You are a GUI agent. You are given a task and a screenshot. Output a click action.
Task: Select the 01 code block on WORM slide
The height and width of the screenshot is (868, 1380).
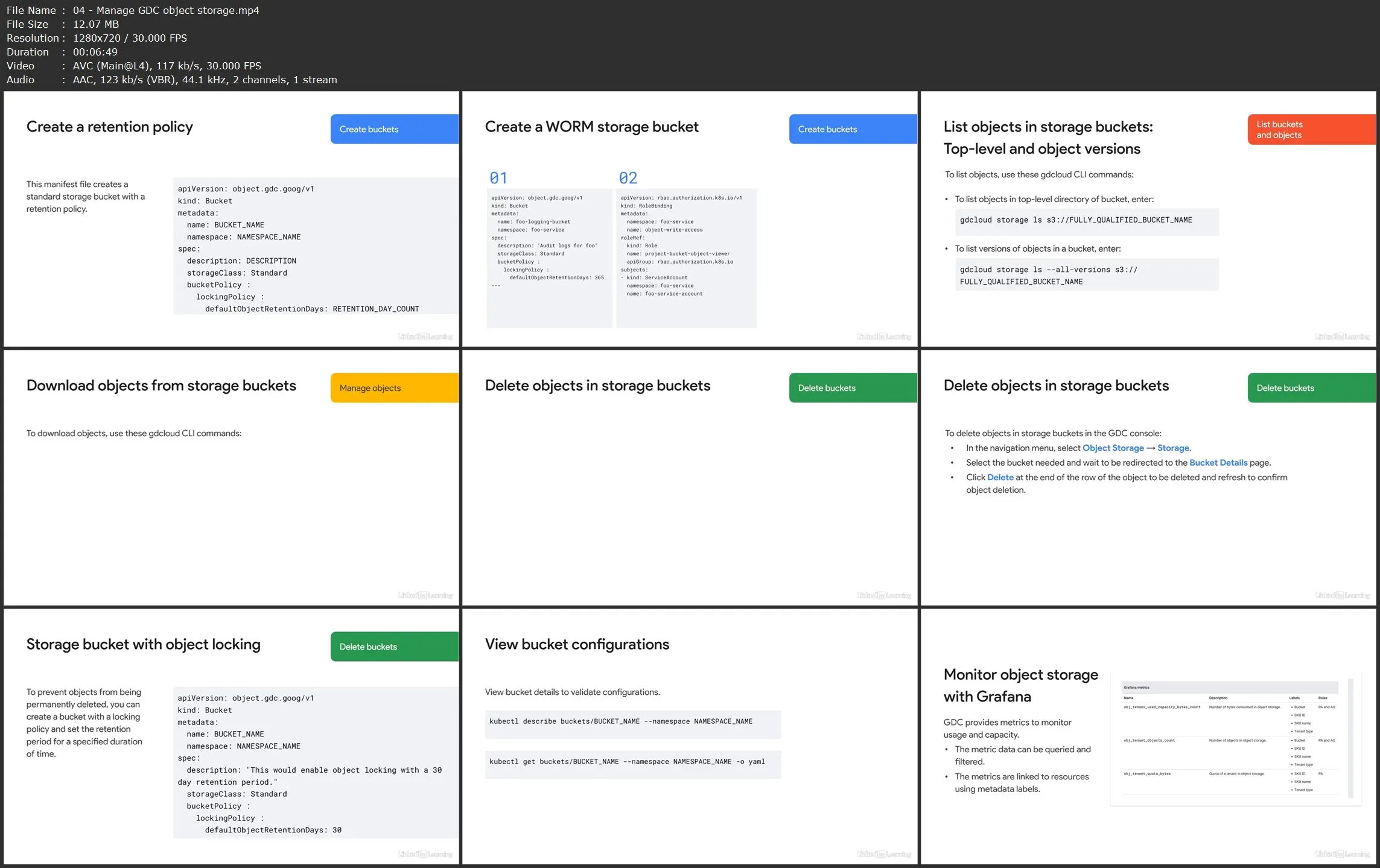(549, 258)
